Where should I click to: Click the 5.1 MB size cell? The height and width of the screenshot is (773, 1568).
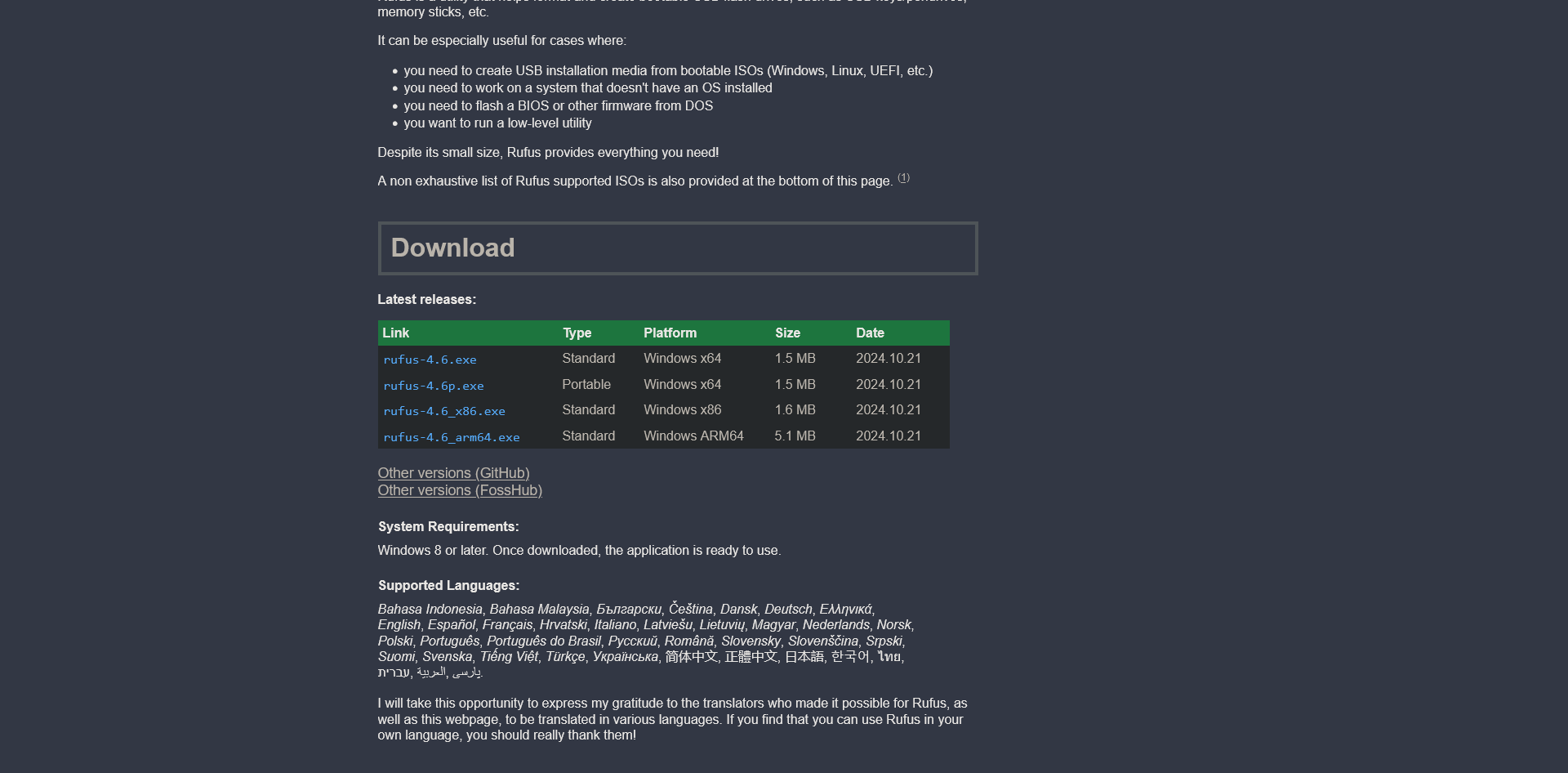pyautogui.click(x=795, y=436)
